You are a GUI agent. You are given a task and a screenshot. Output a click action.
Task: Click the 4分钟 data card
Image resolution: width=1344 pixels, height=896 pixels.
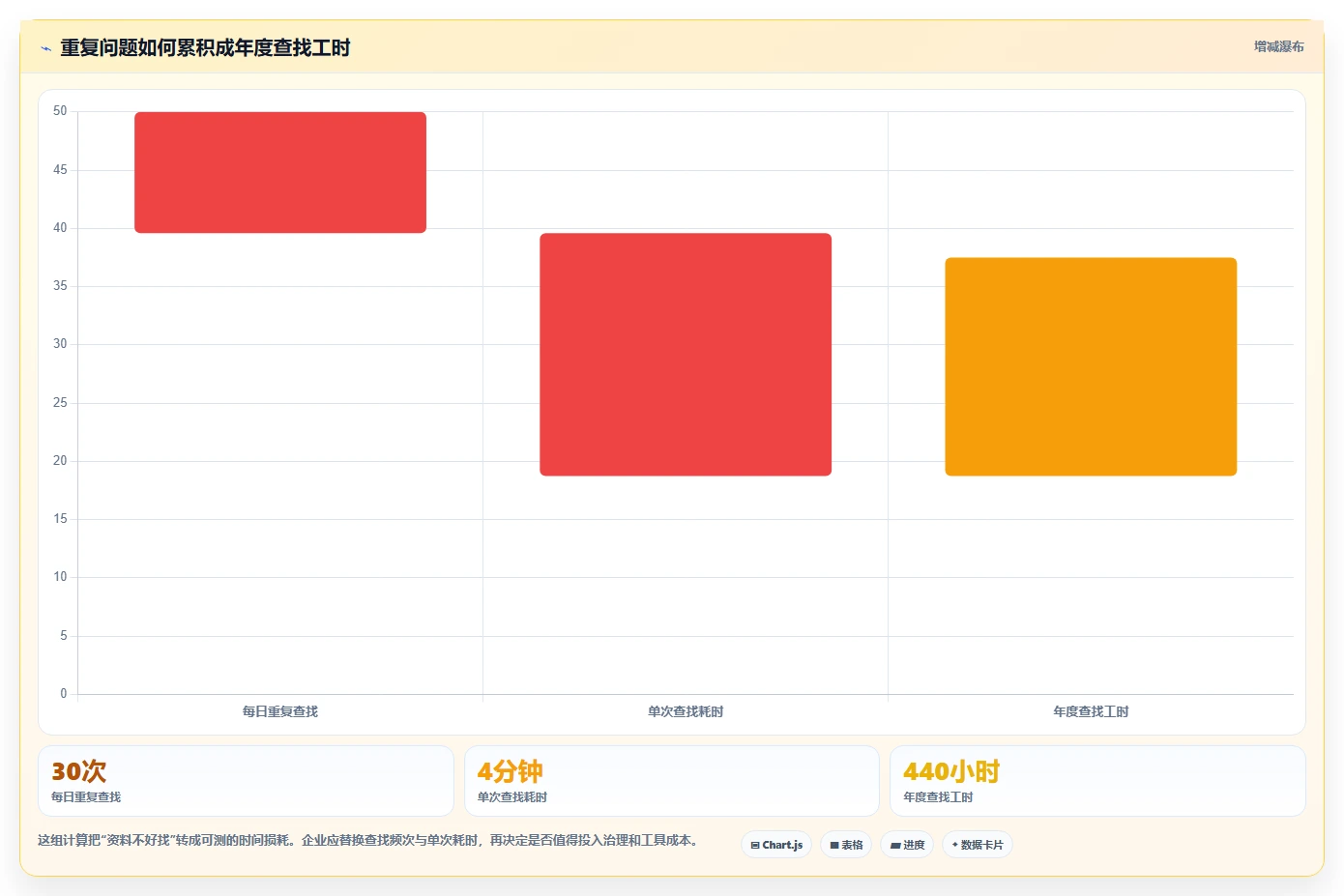pyautogui.click(x=672, y=781)
